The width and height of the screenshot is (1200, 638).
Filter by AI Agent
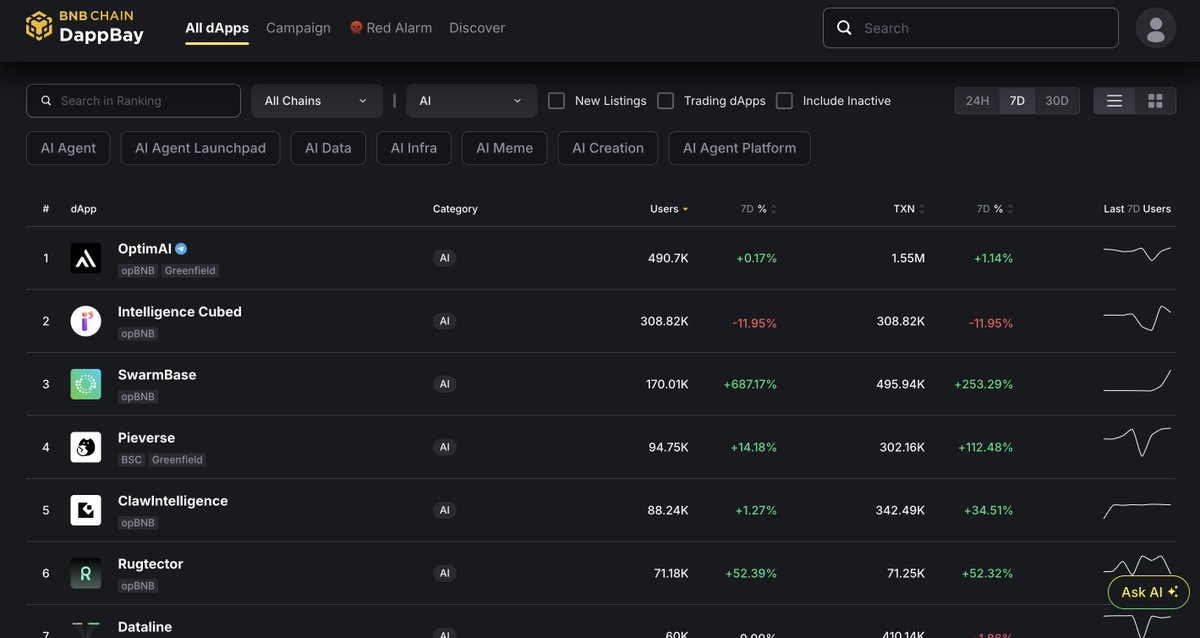(68, 148)
